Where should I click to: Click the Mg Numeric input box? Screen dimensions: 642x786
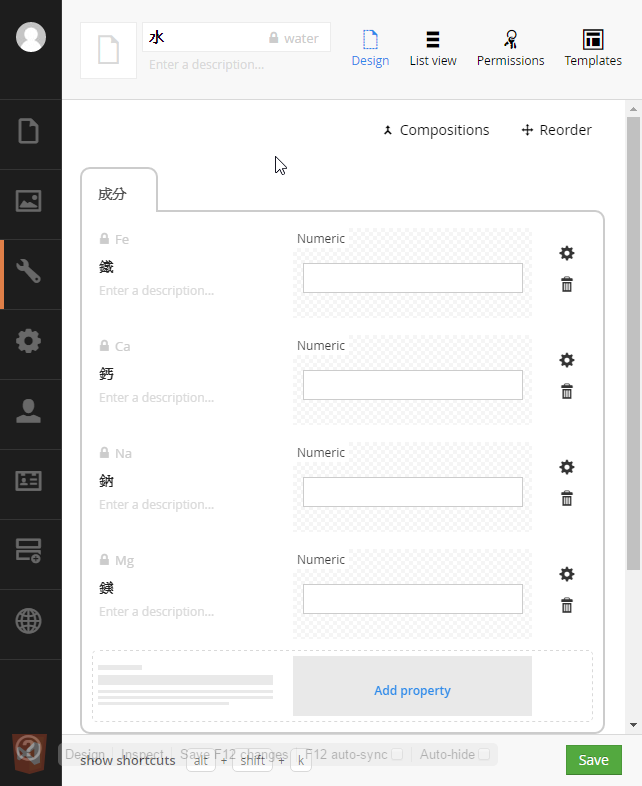coord(412,599)
